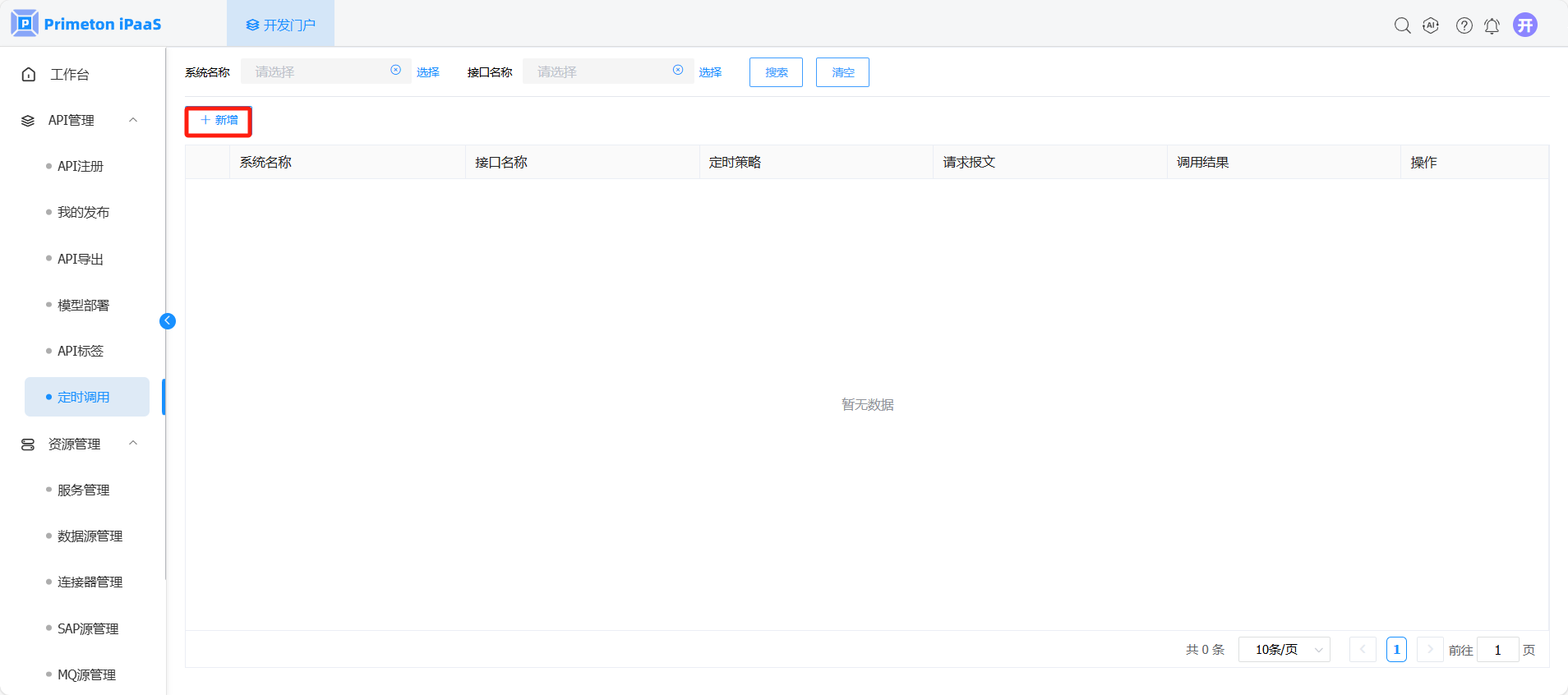1568x695 pixels.
Task: Clear the 接口名称 field with its x icon
Action: (678, 71)
